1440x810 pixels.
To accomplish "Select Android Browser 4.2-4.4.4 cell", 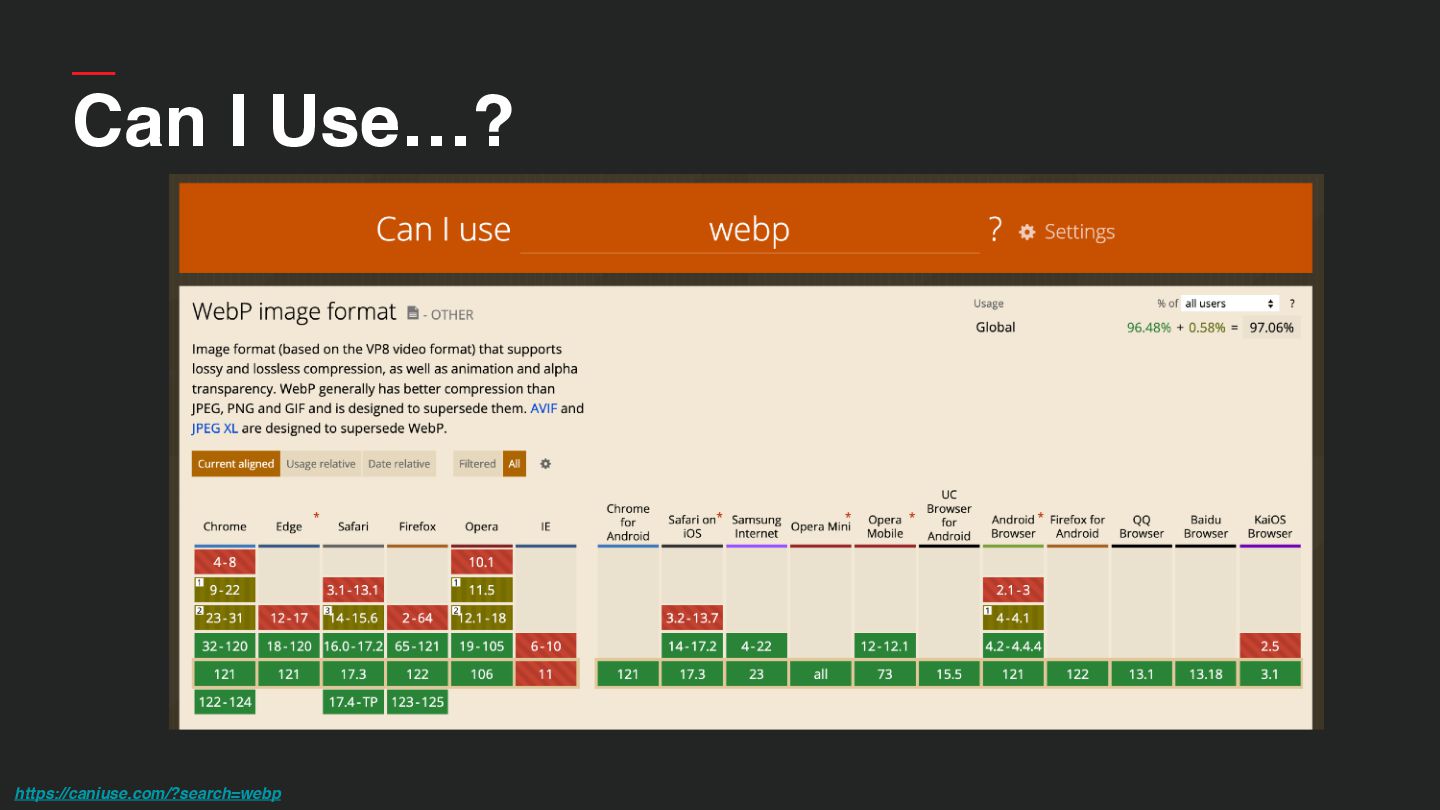I will click(1013, 646).
